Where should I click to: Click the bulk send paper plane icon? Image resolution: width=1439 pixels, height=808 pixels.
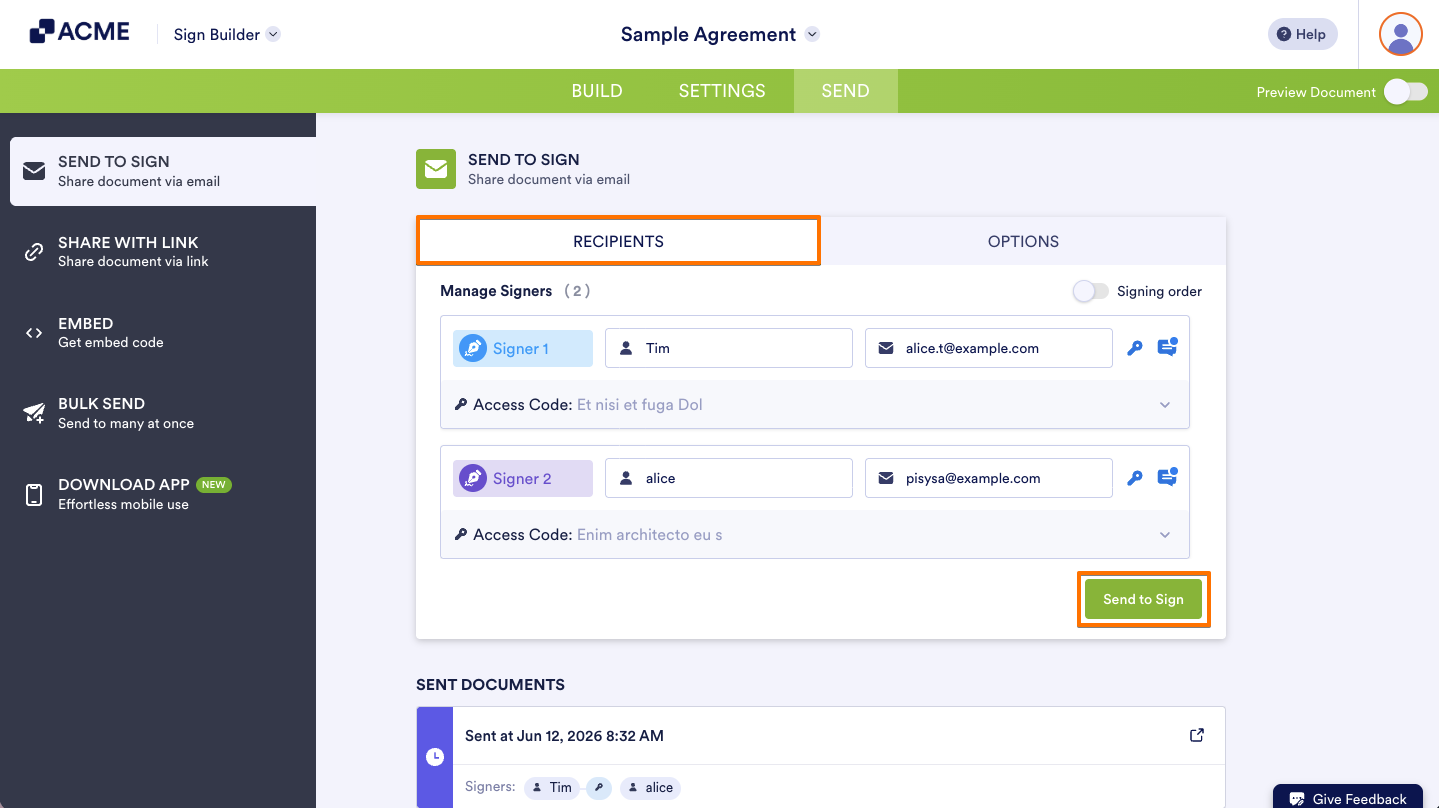(34, 413)
